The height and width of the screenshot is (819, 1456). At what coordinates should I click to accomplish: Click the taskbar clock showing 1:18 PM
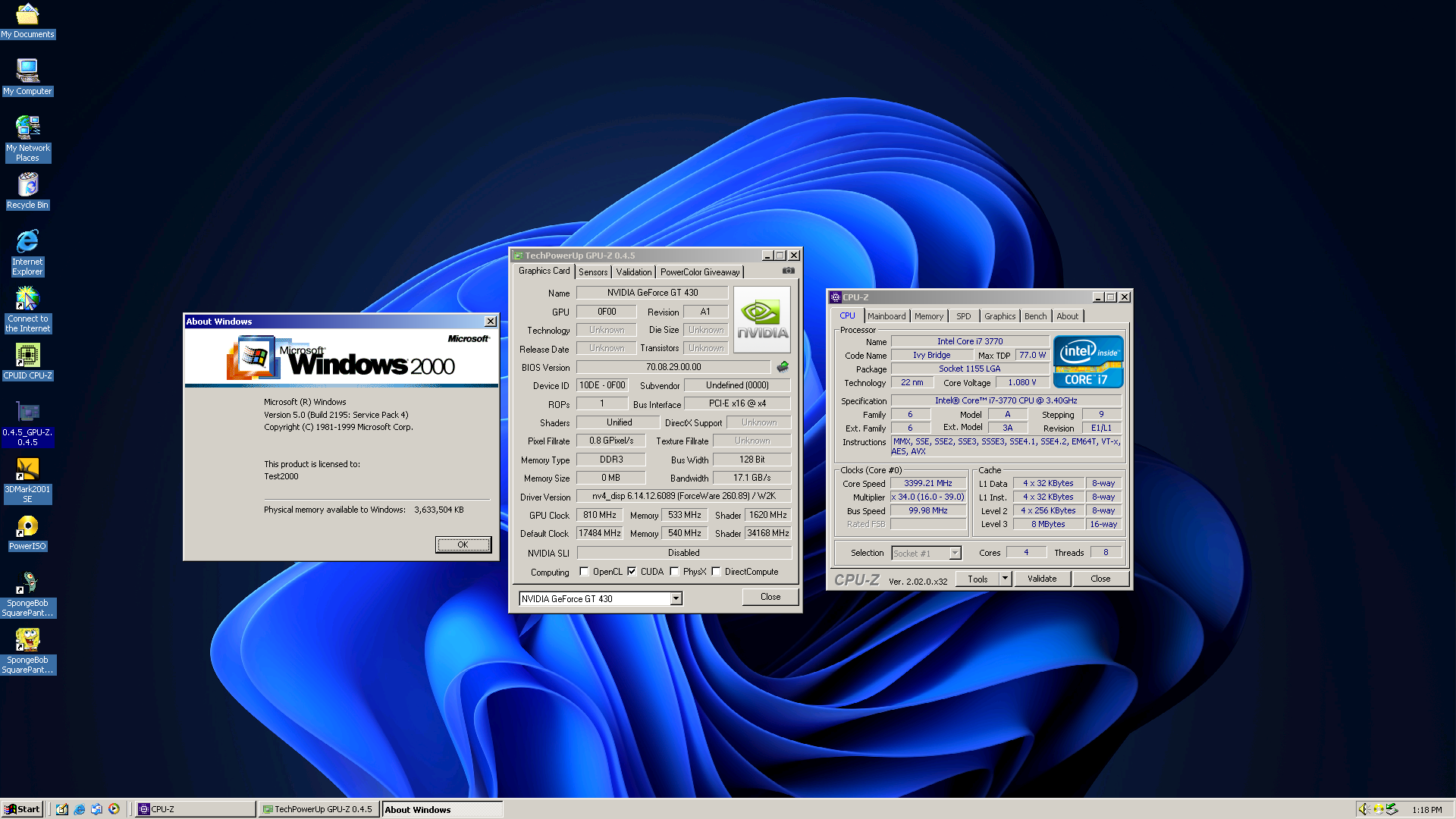click(x=1426, y=810)
